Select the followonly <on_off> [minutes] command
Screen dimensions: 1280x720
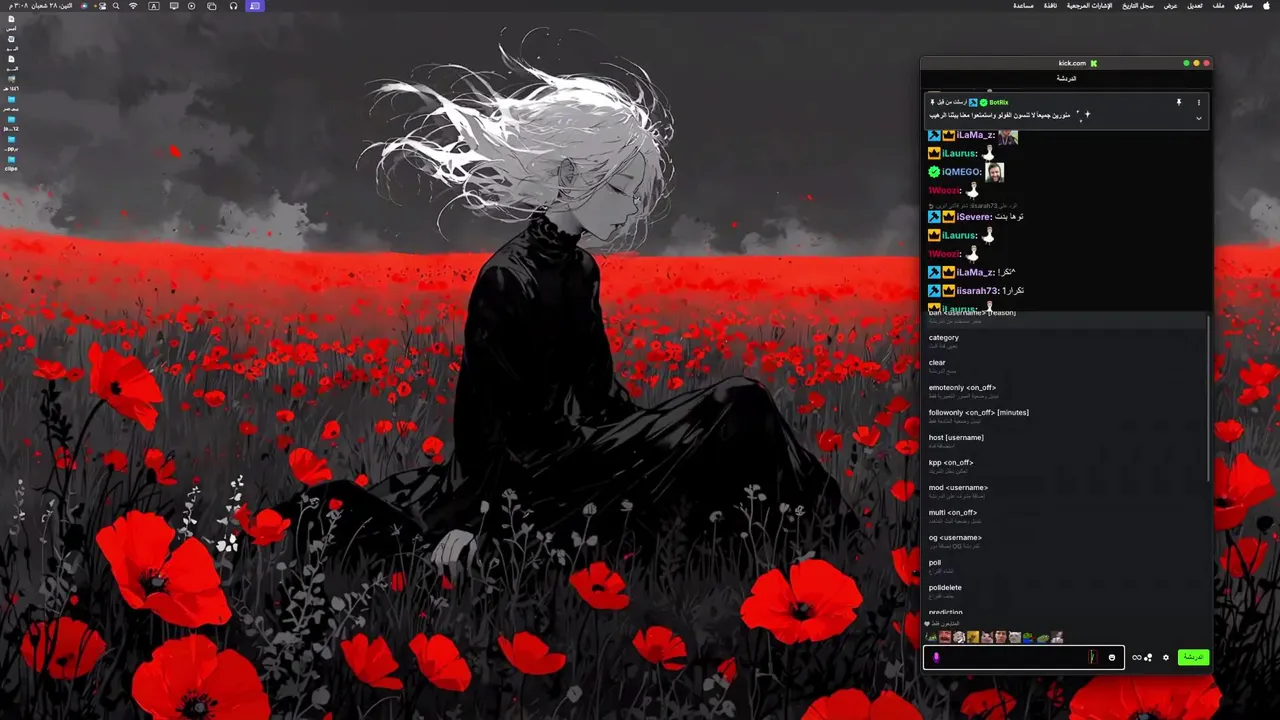click(1065, 416)
